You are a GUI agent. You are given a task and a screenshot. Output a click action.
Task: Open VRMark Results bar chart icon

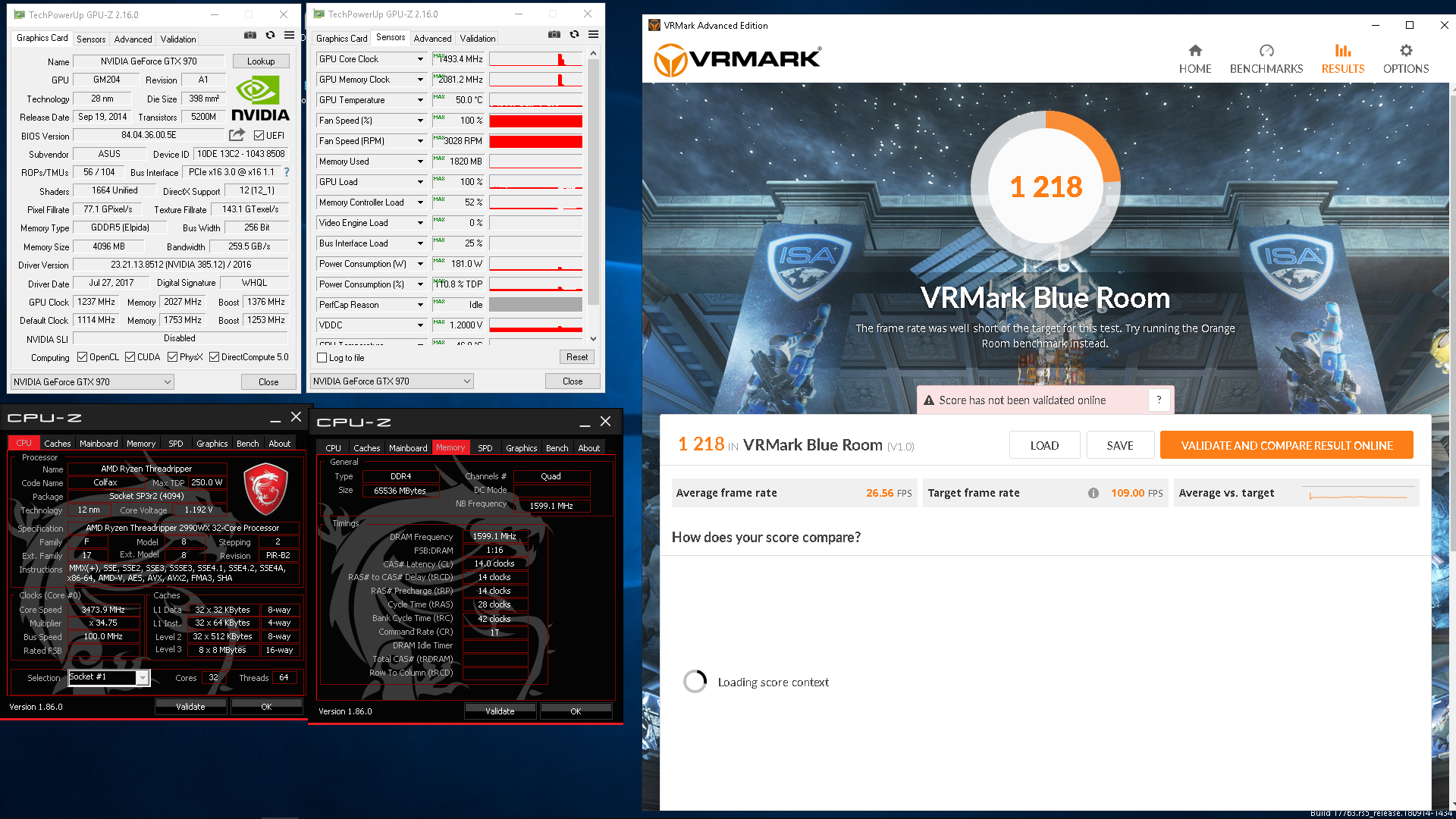pyautogui.click(x=1343, y=51)
